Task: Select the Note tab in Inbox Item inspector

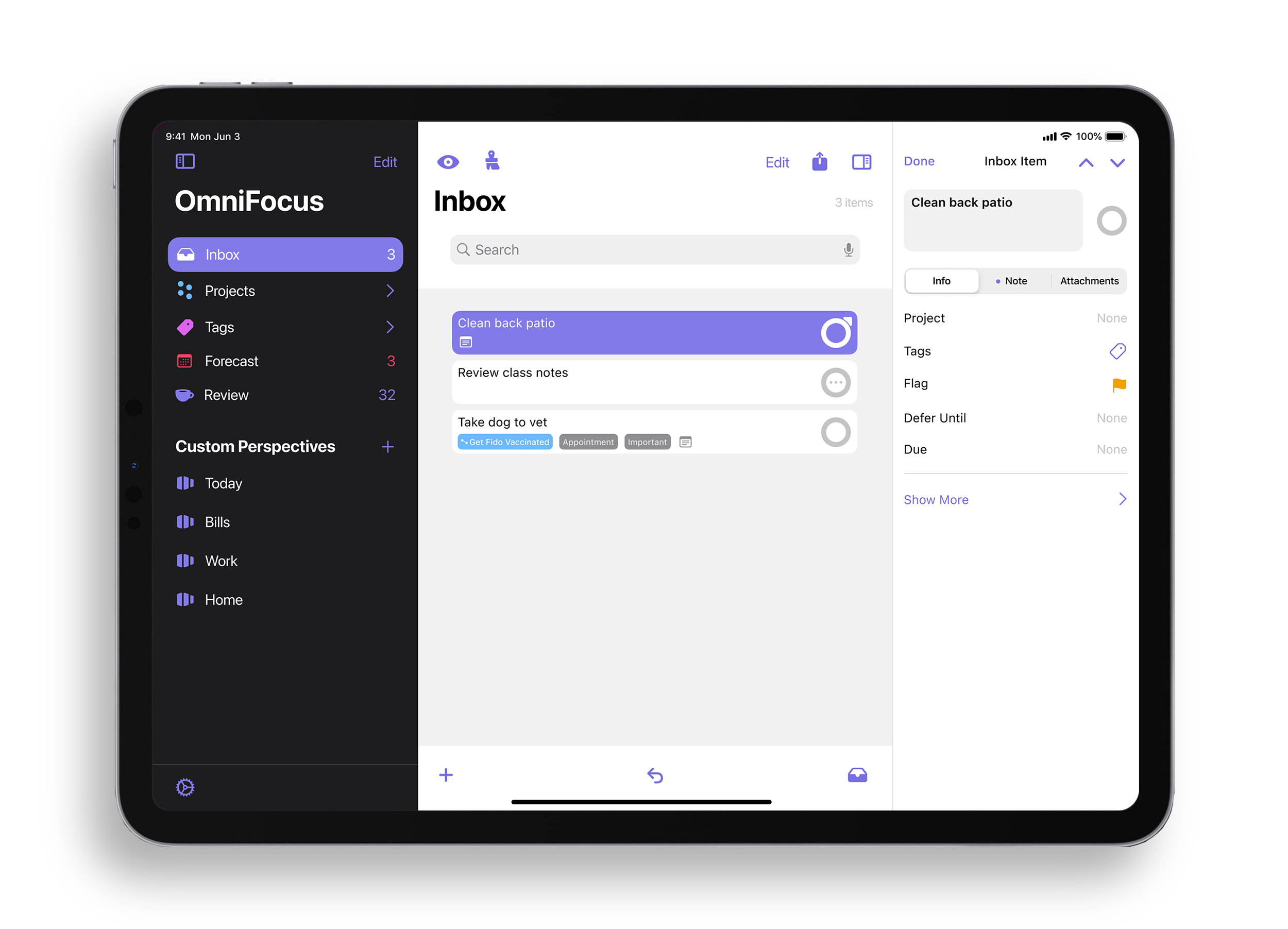Action: 1014,281
